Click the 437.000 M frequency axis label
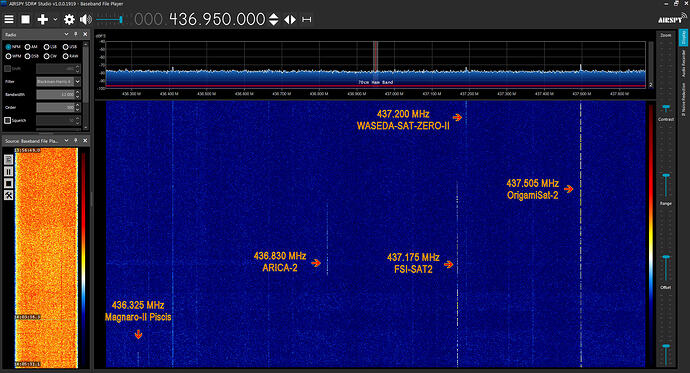The height and width of the screenshot is (373, 690). point(394,94)
